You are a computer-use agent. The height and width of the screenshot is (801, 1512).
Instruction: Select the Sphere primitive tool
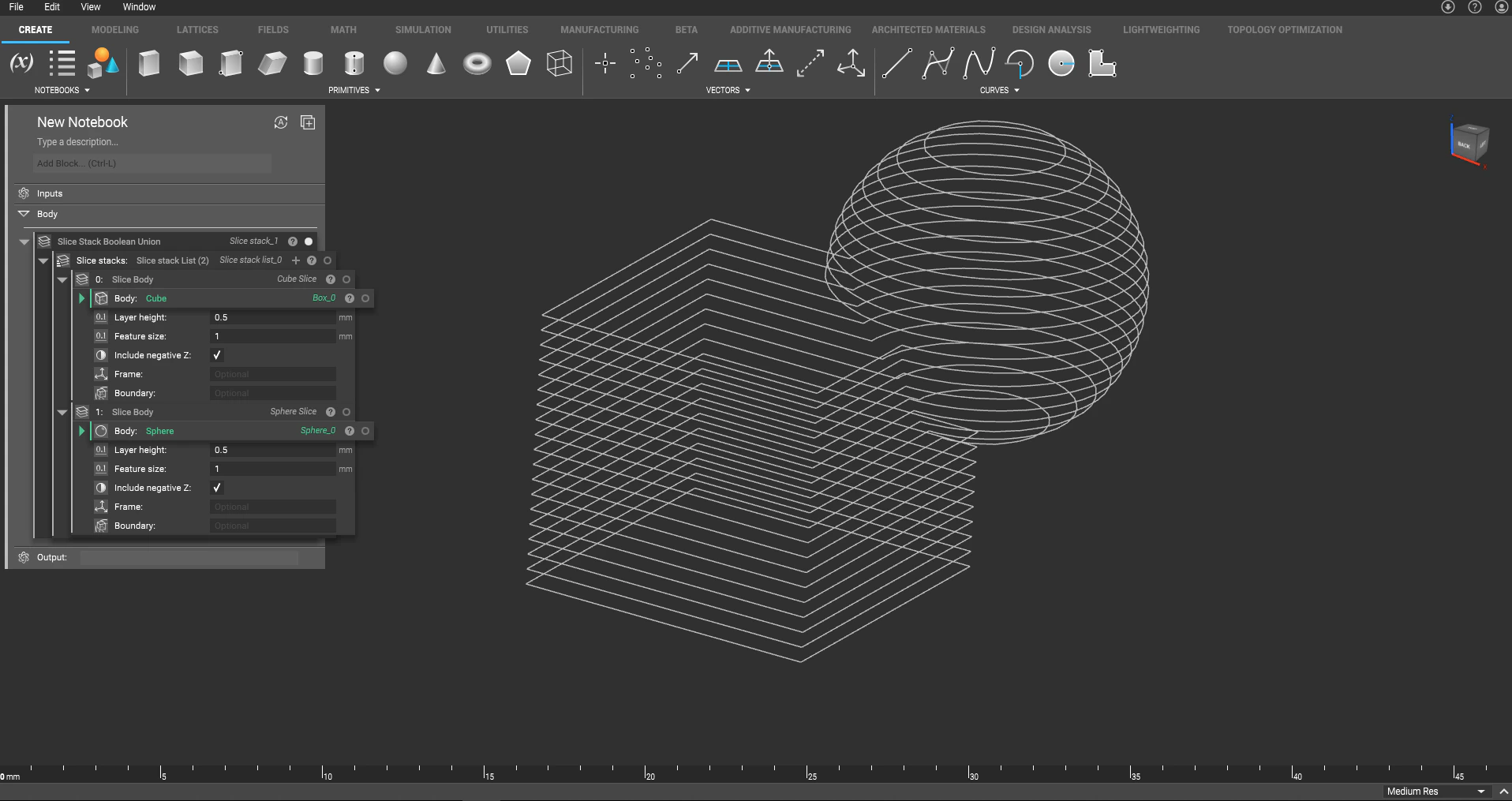point(395,63)
